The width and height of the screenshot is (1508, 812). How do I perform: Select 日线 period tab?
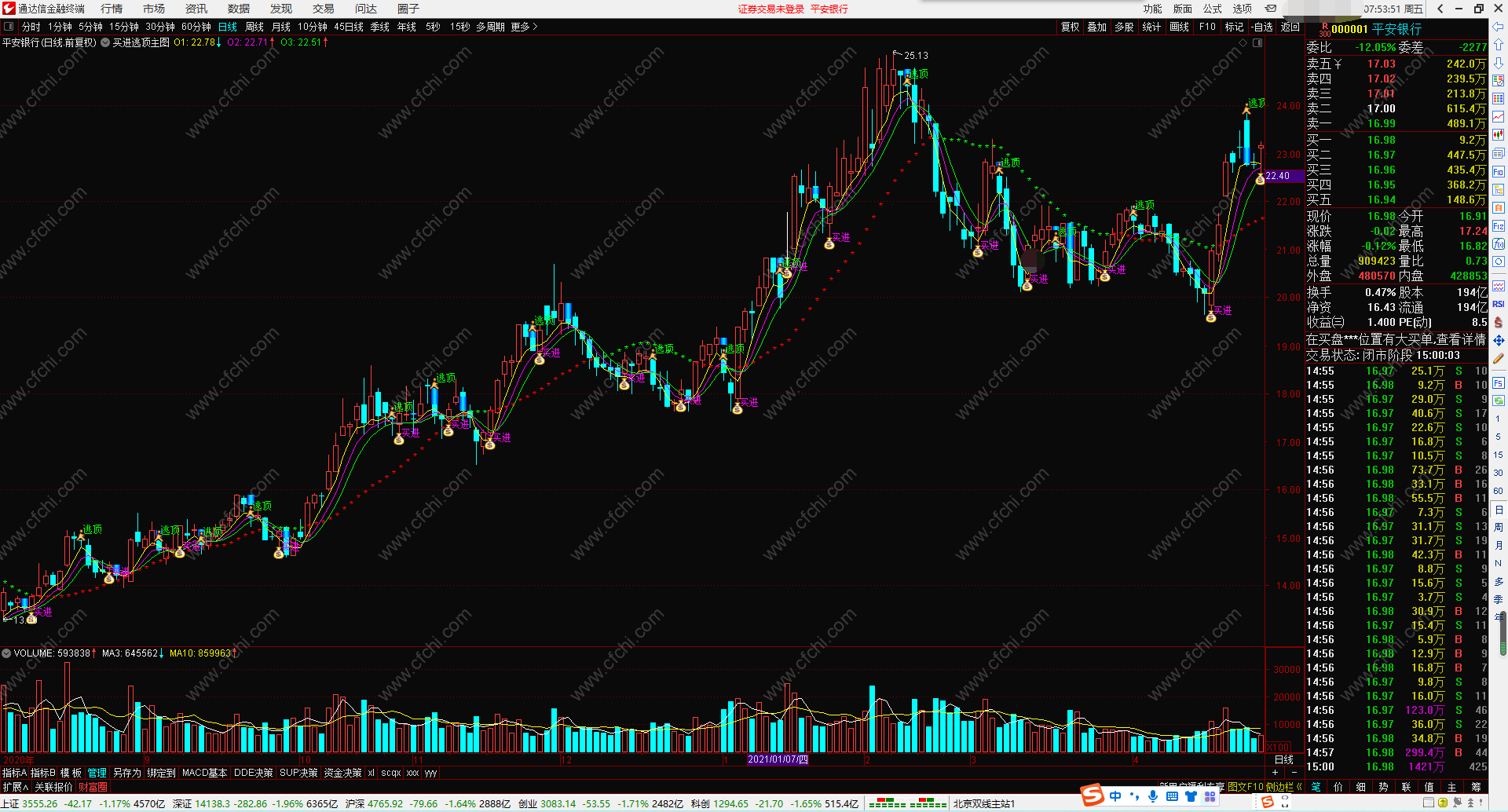point(228,27)
